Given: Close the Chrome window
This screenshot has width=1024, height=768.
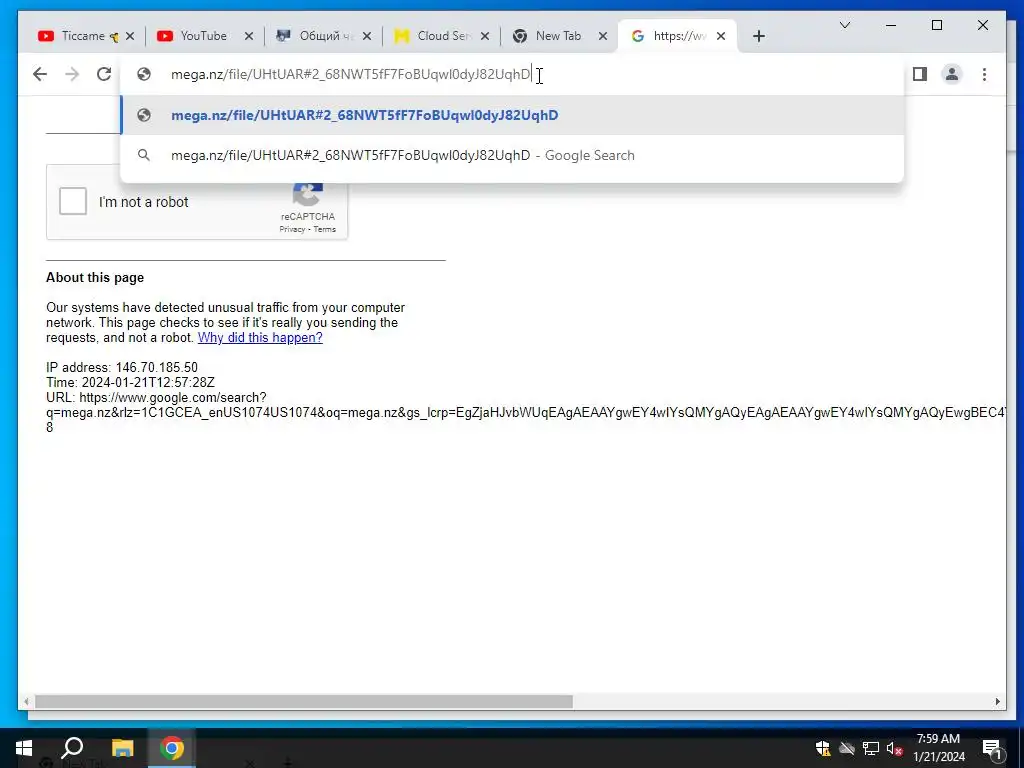Looking at the screenshot, I should point(982,25).
